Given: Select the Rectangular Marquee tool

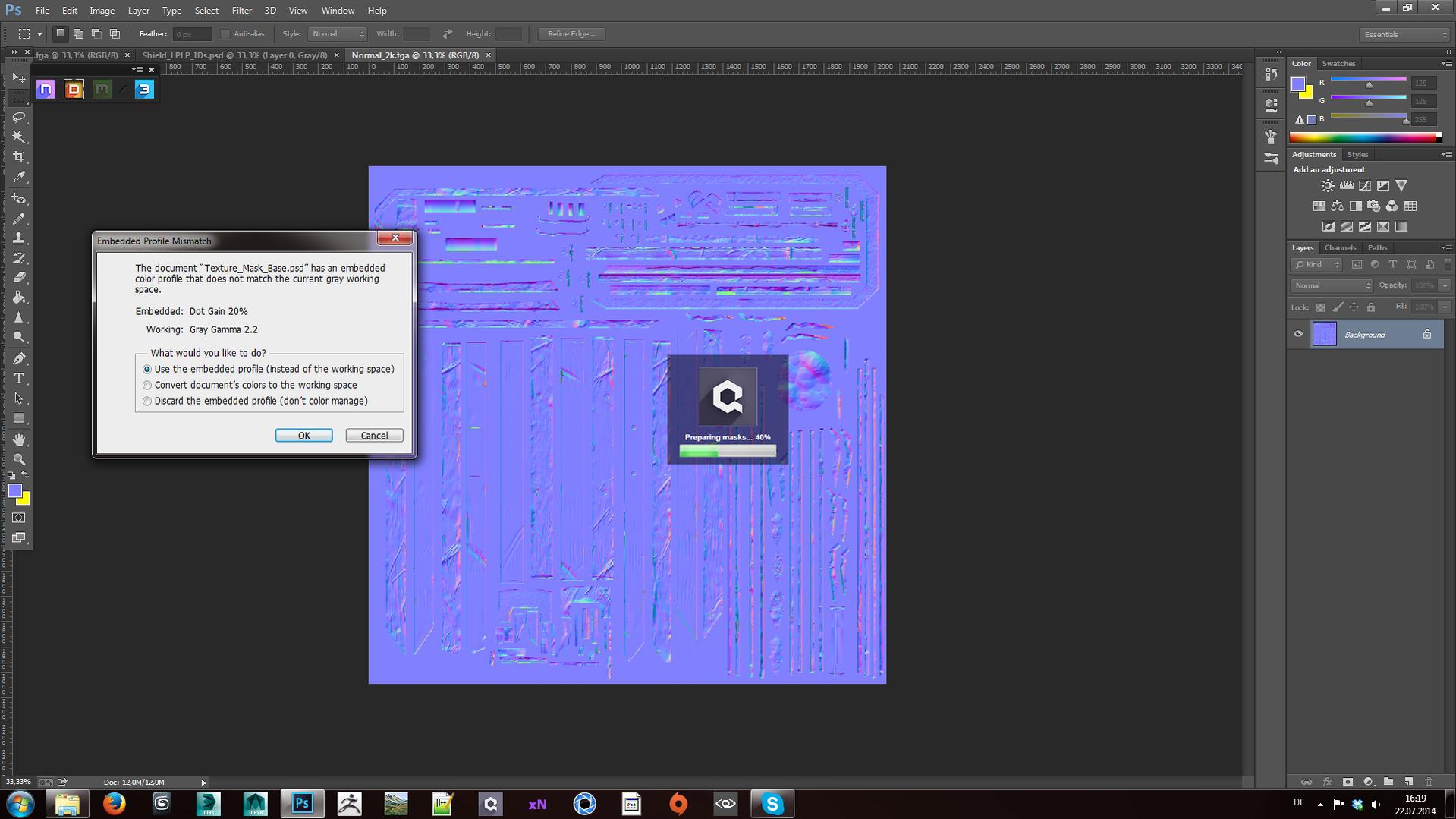Looking at the screenshot, I should [19, 98].
